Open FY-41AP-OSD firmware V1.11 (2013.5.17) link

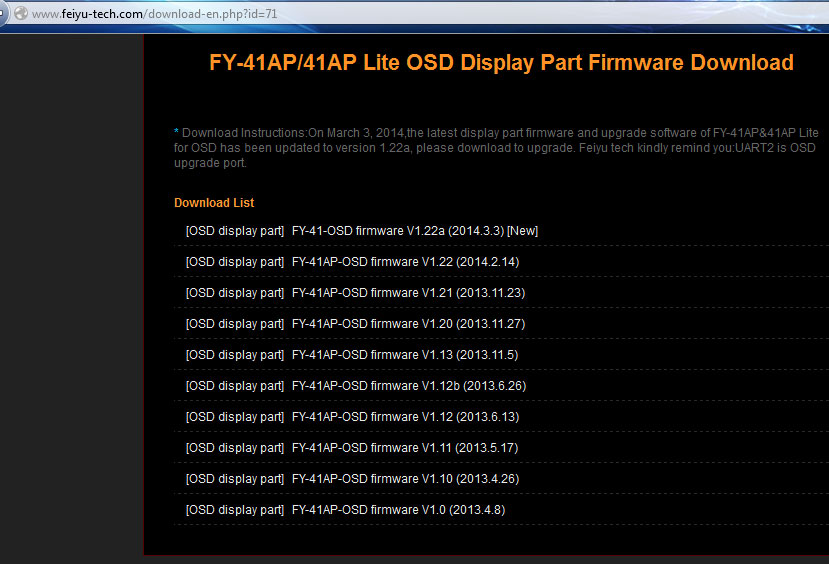[405, 448]
